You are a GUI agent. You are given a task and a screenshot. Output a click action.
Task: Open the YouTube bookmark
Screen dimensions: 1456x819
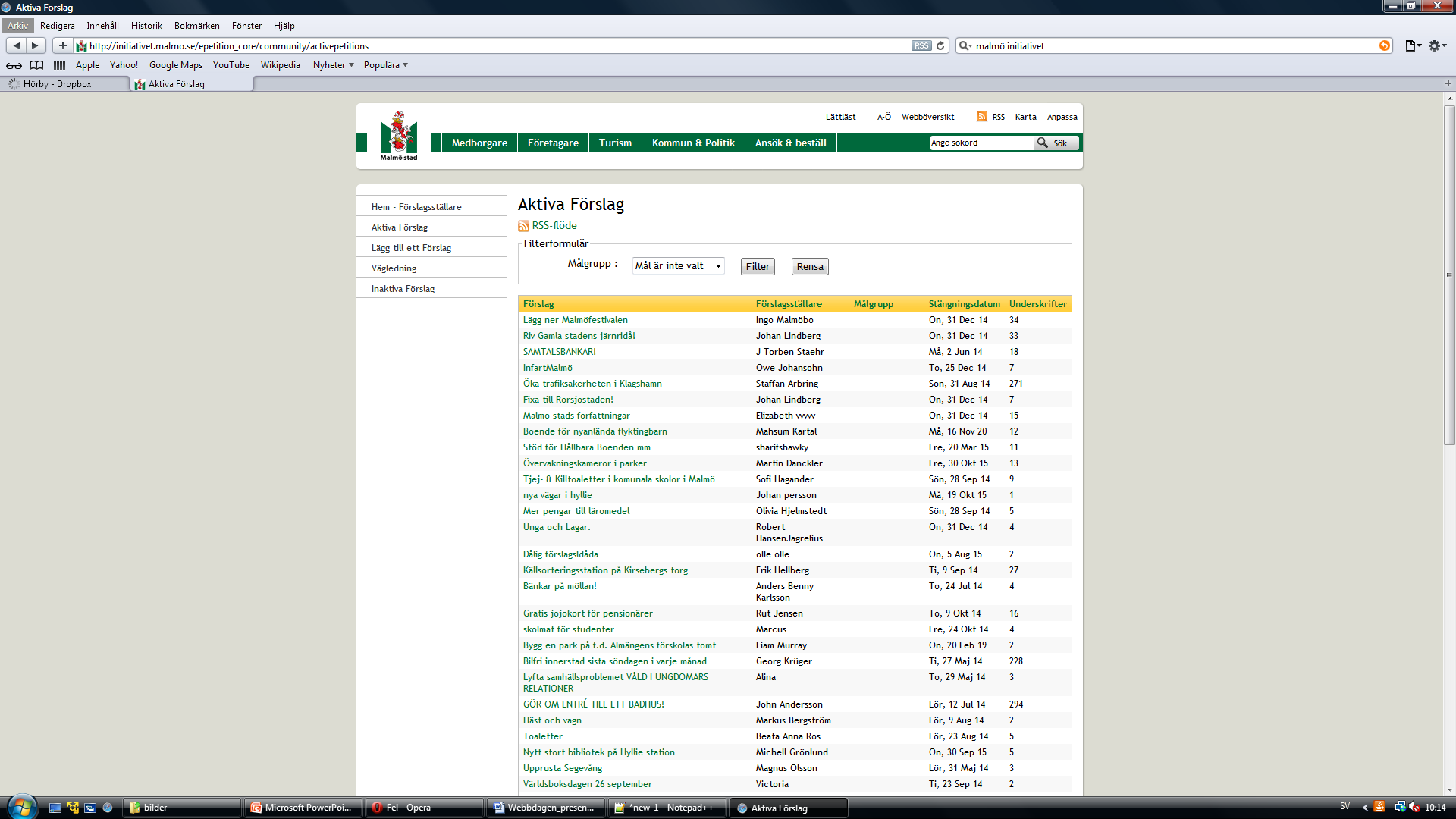point(231,65)
